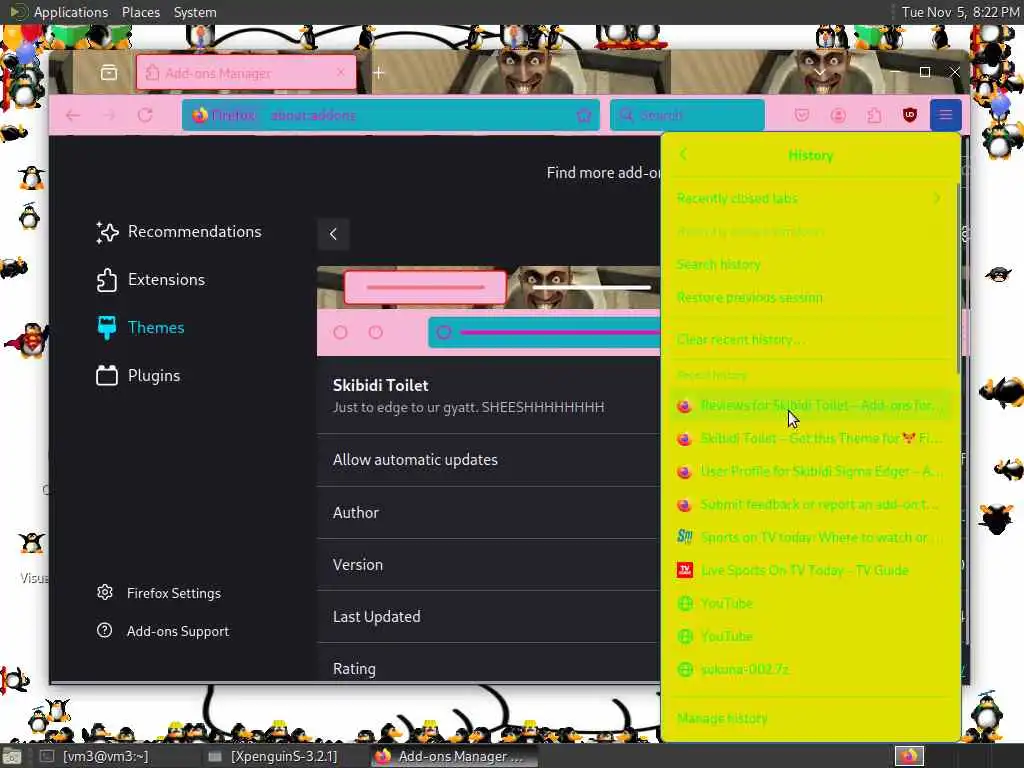Screen dimensions: 1024x768
Task: Open the uBlock Origin shield icon
Action: tap(910, 116)
